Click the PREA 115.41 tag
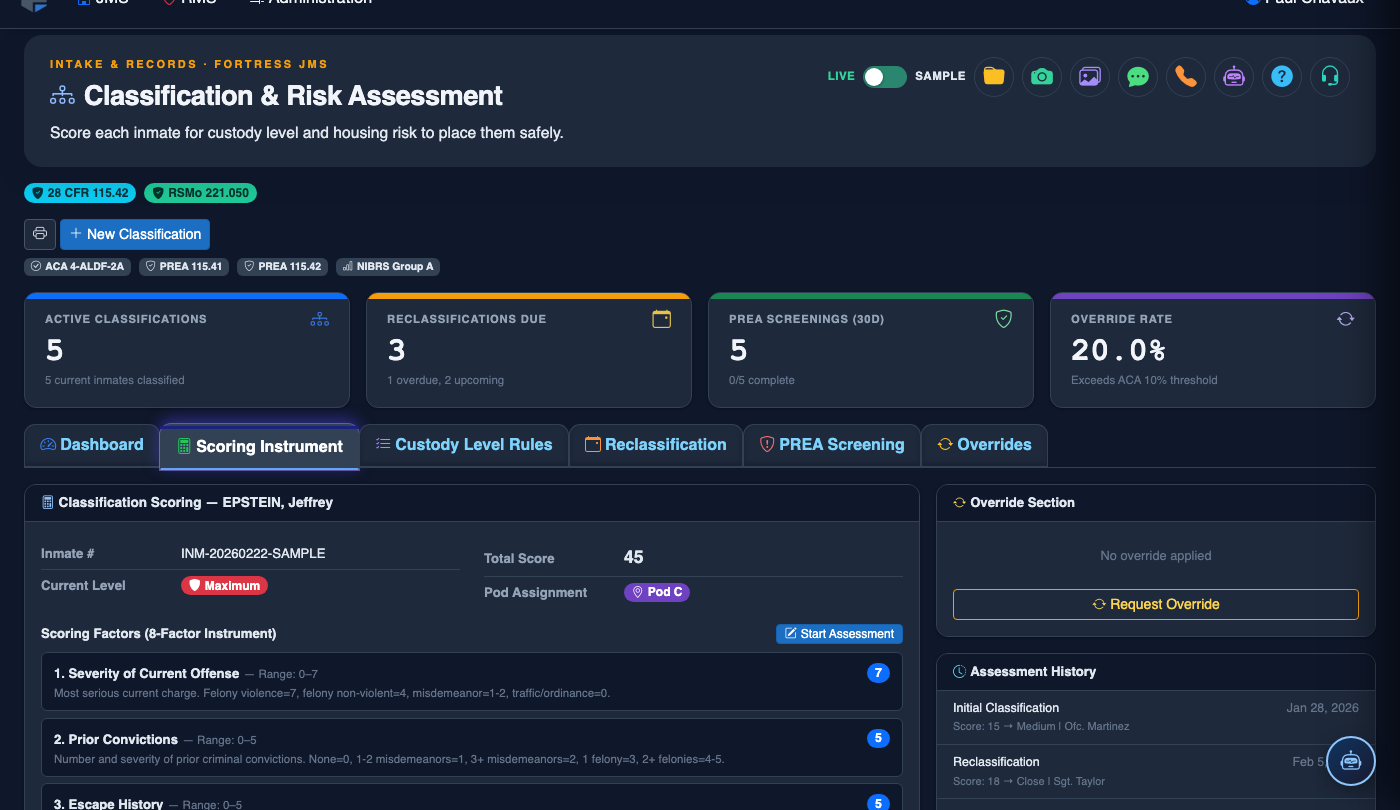1400x810 pixels. coord(184,267)
